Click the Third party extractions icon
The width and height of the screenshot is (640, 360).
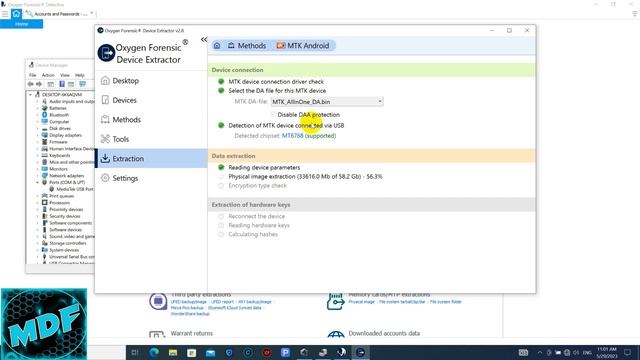158,302
